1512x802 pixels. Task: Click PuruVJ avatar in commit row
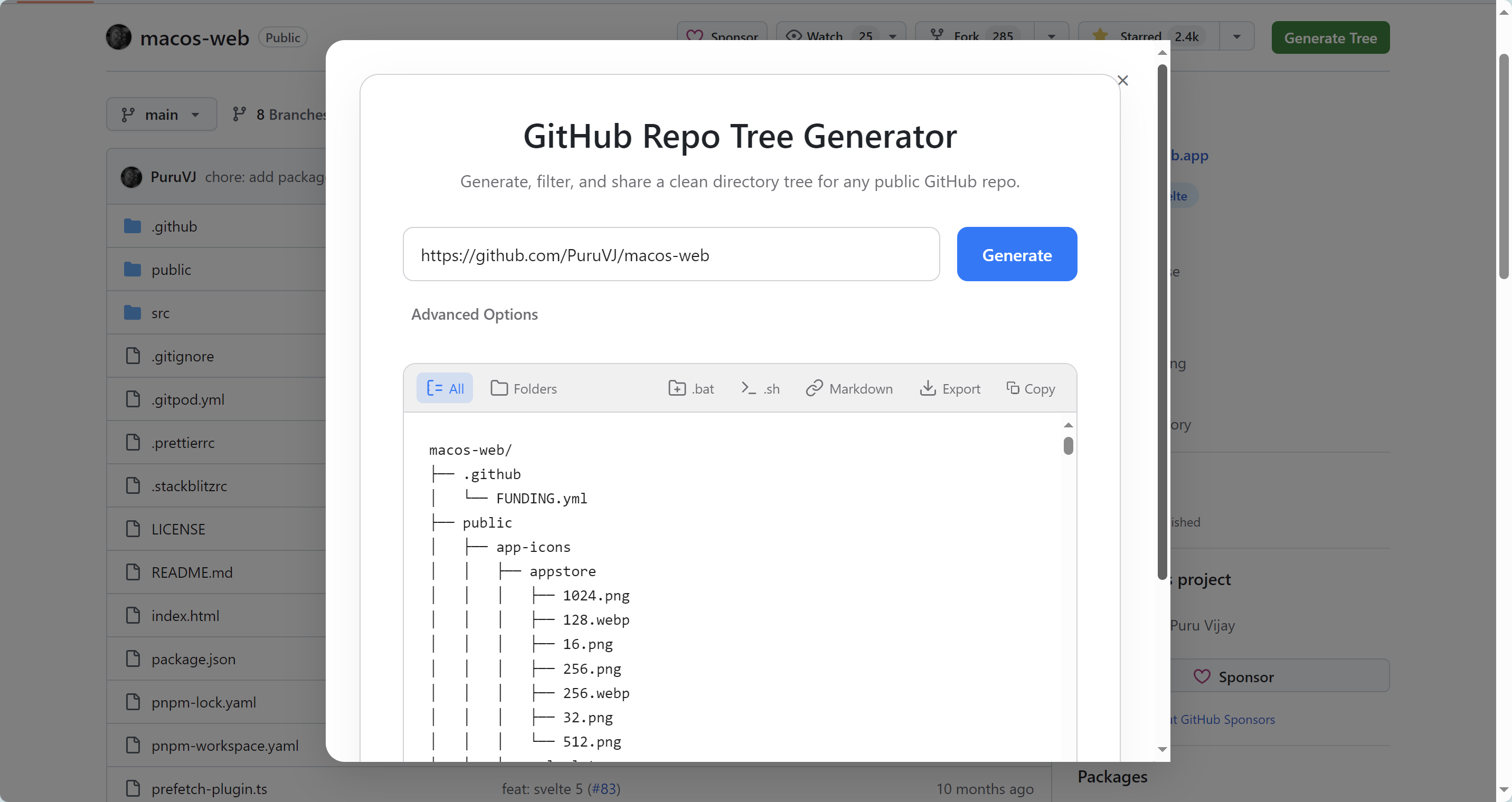(x=131, y=177)
